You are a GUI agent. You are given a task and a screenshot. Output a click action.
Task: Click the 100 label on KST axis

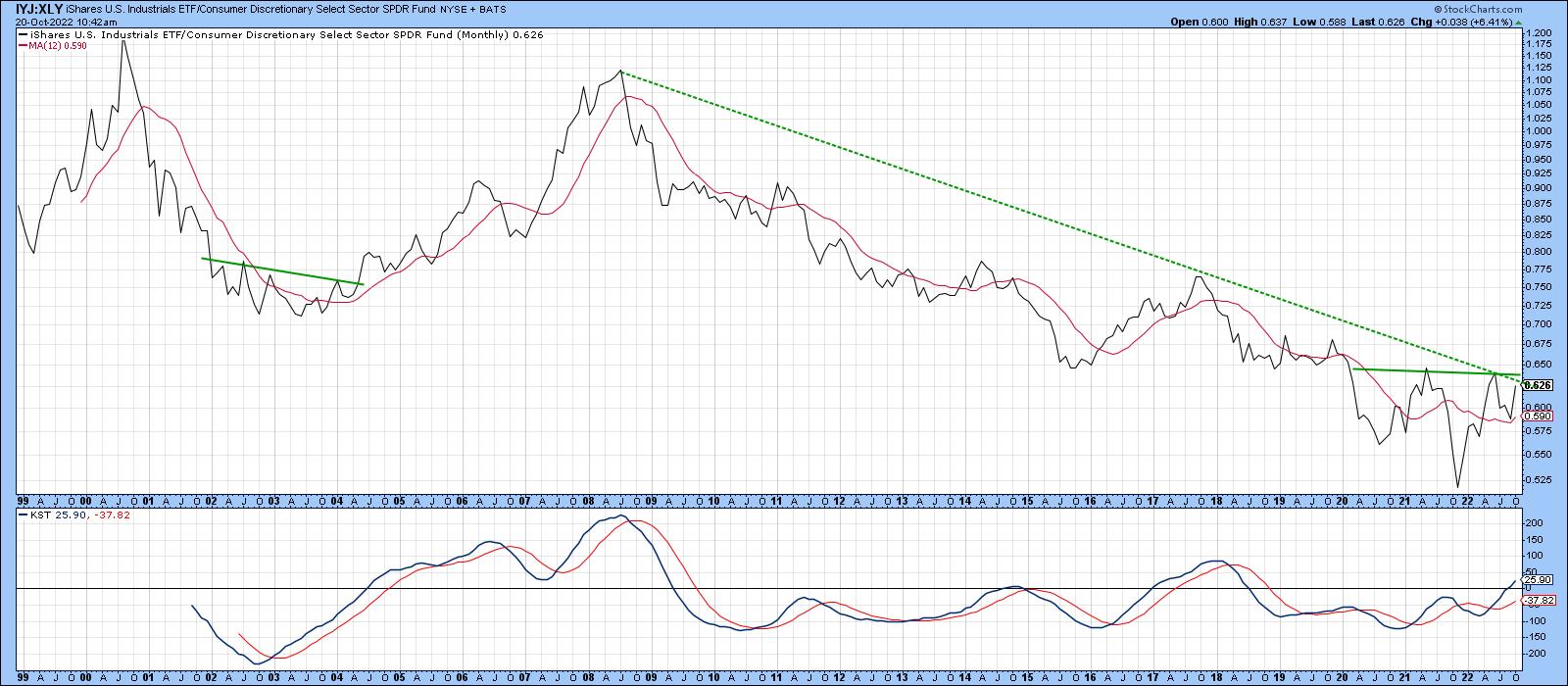tap(1535, 556)
